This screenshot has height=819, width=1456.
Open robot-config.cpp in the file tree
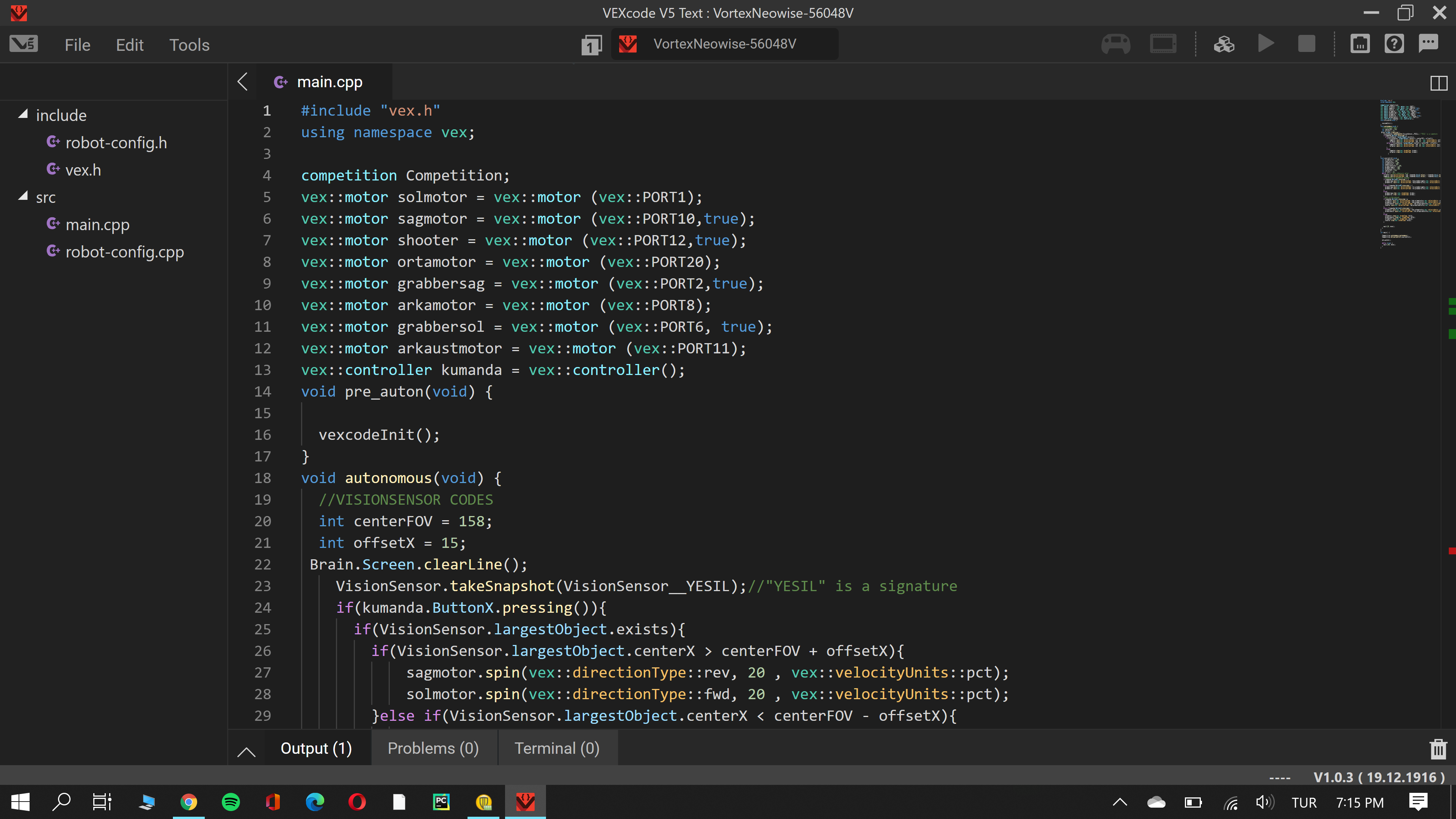pos(124,251)
